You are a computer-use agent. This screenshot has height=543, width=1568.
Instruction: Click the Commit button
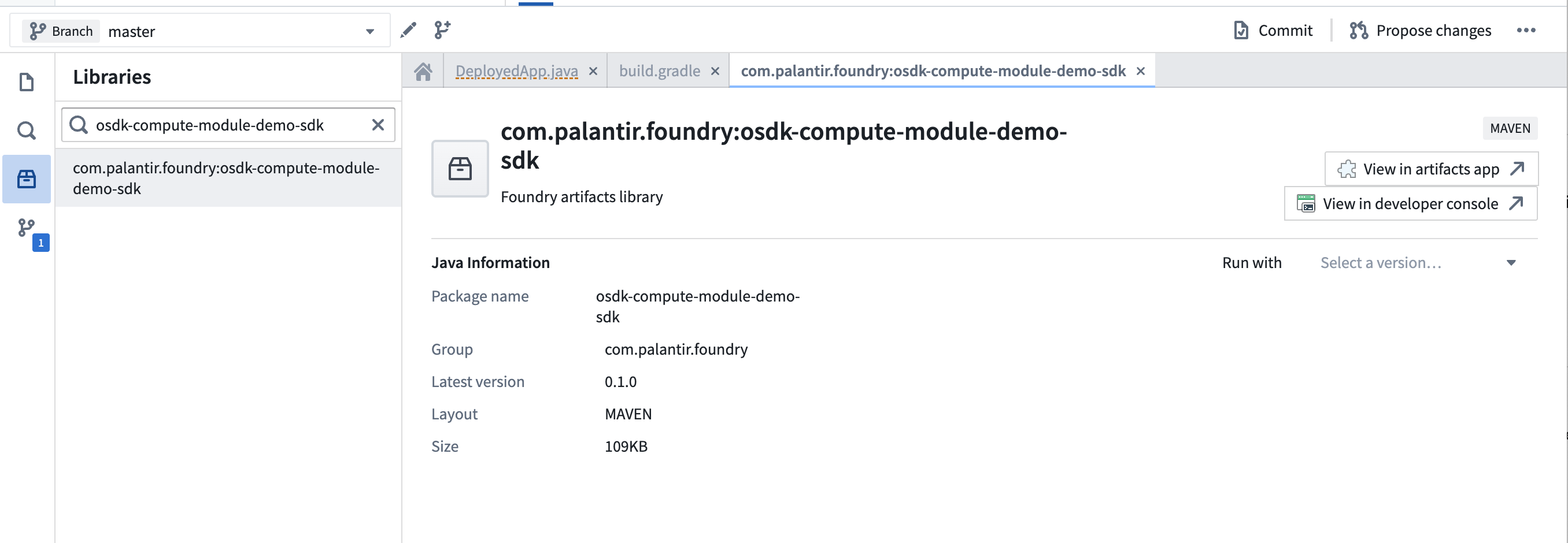click(1272, 30)
